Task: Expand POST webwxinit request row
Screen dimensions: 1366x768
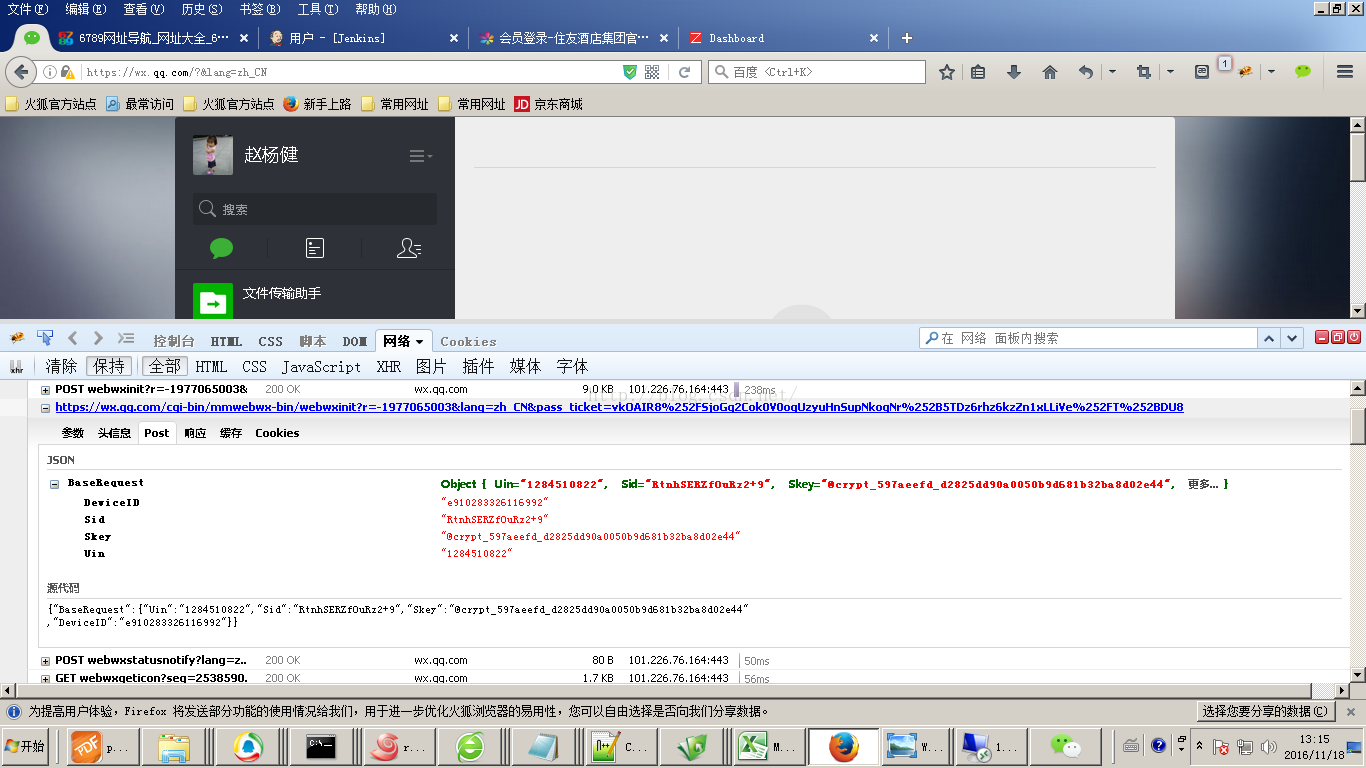Action: [45, 390]
